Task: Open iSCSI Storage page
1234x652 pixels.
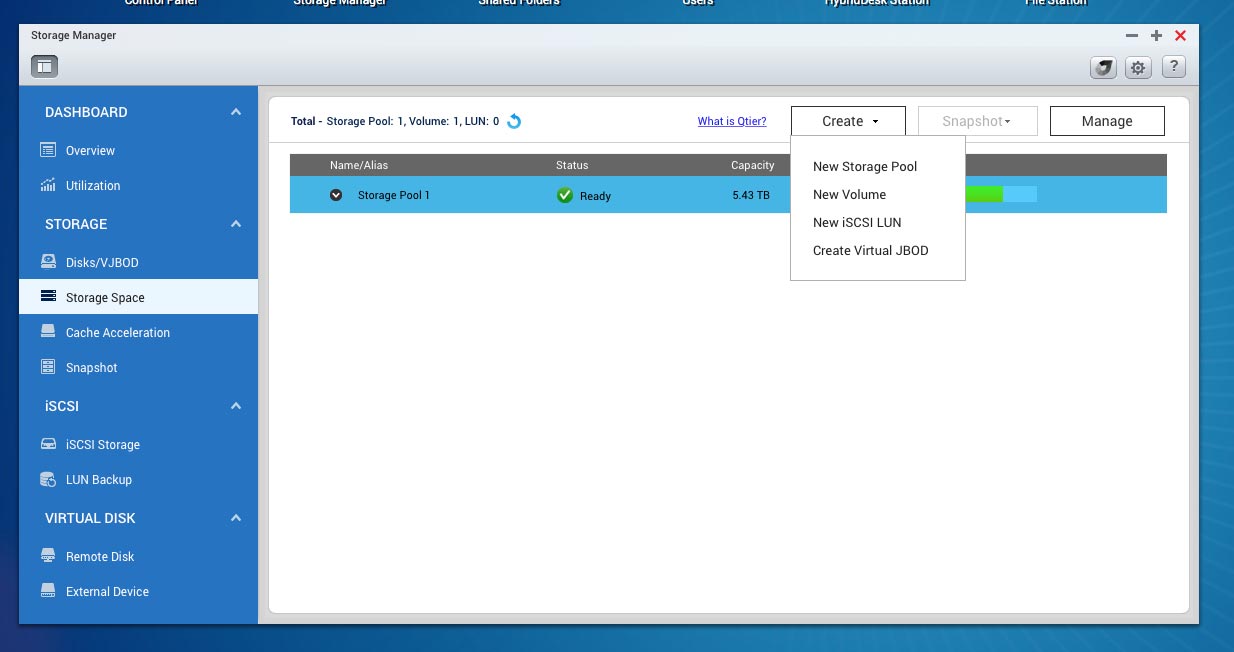Action: click(103, 445)
